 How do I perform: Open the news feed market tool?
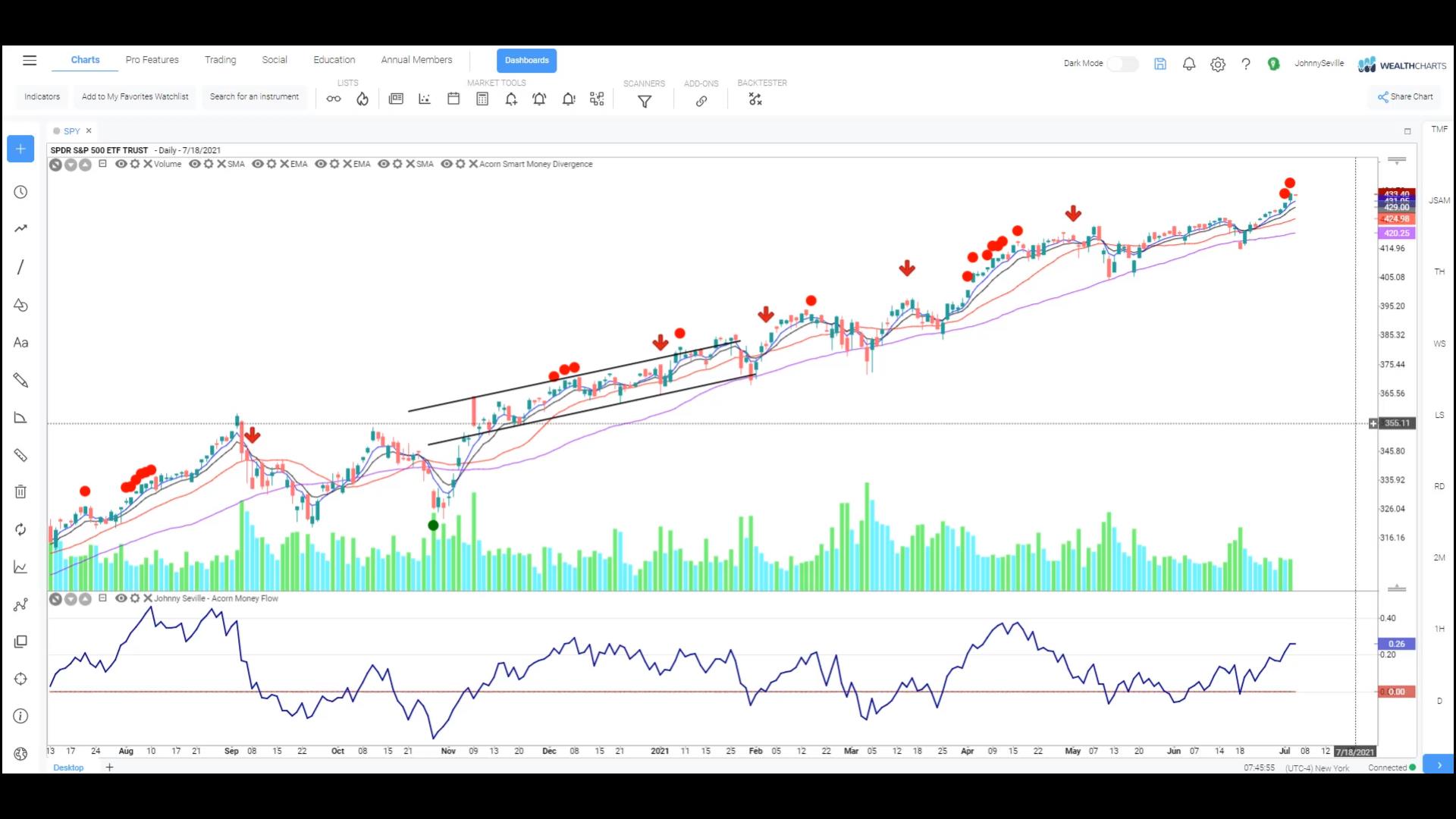click(396, 99)
